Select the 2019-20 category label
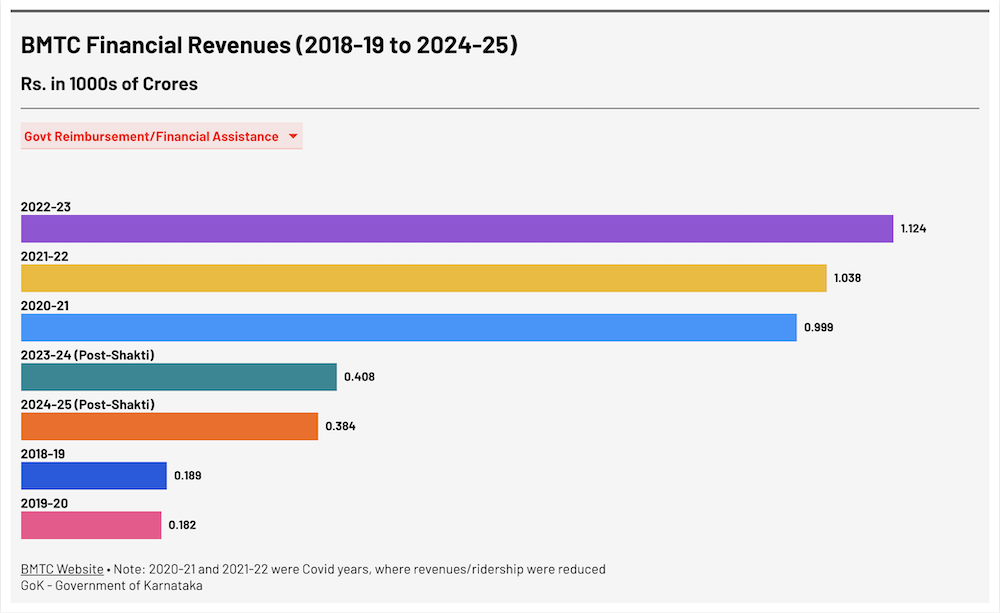Viewport: 1000px width, 613px height. pos(45,503)
